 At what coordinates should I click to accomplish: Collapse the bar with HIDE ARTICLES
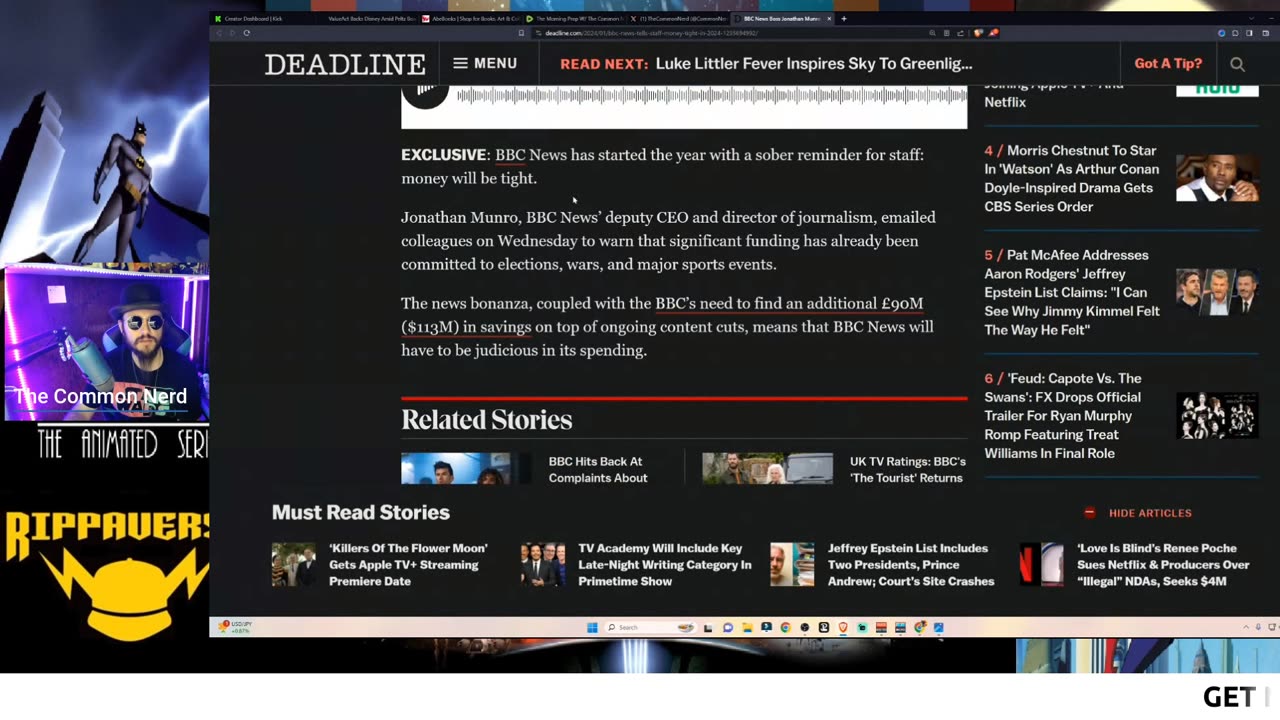1138,512
